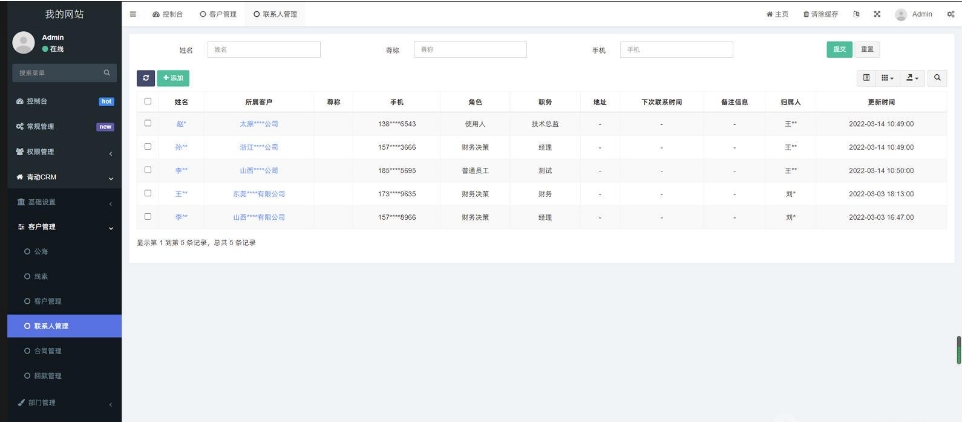Click the Admin avatar in the sidebar
Image resolution: width=964 pixels, height=422 pixels.
tap(23, 42)
